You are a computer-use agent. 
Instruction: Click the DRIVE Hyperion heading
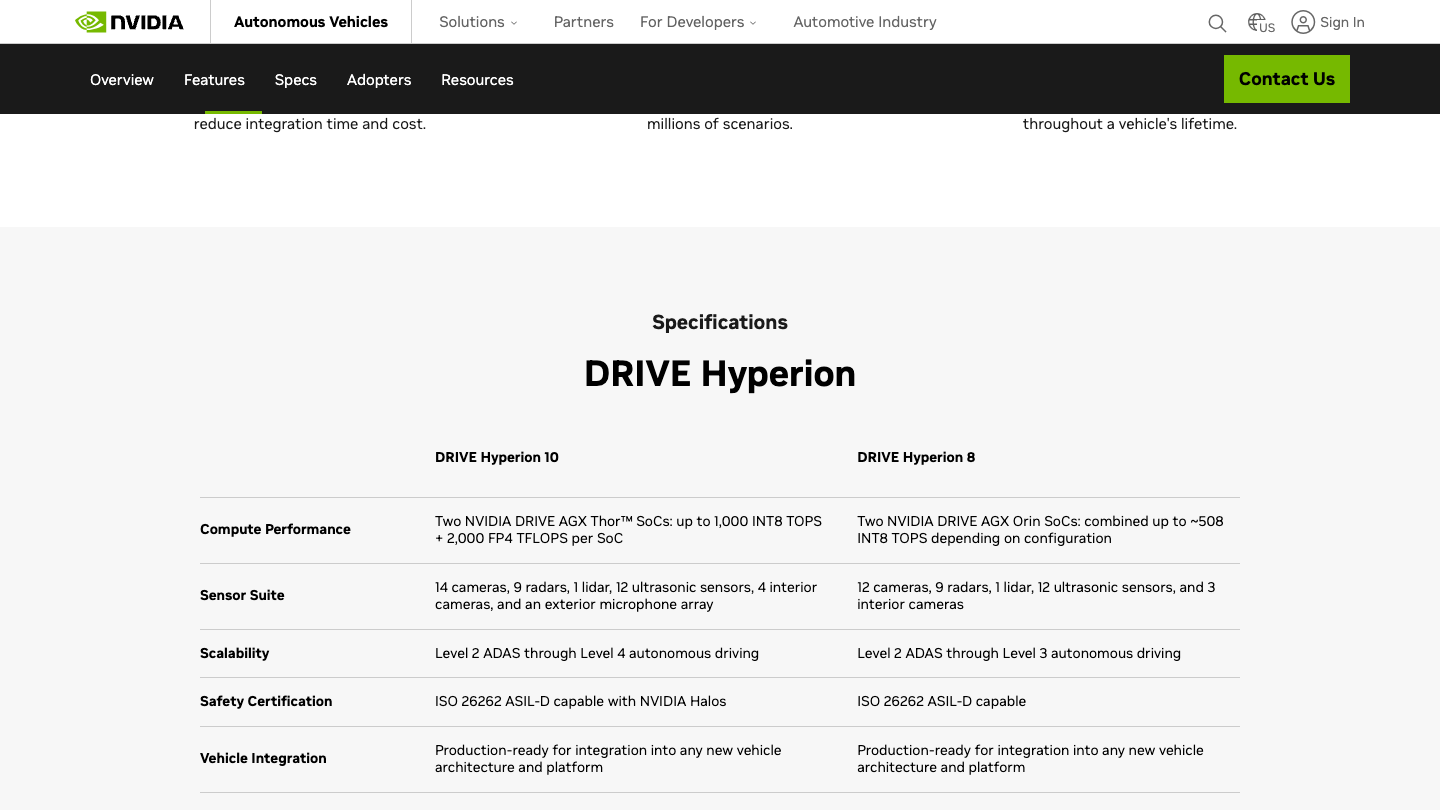(720, 374)
